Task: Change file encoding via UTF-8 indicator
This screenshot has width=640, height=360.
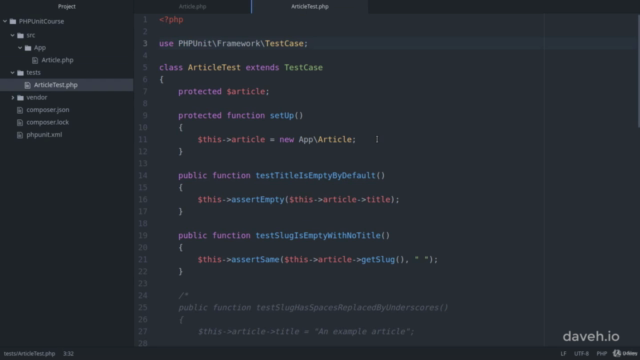Action: [581, 353]
